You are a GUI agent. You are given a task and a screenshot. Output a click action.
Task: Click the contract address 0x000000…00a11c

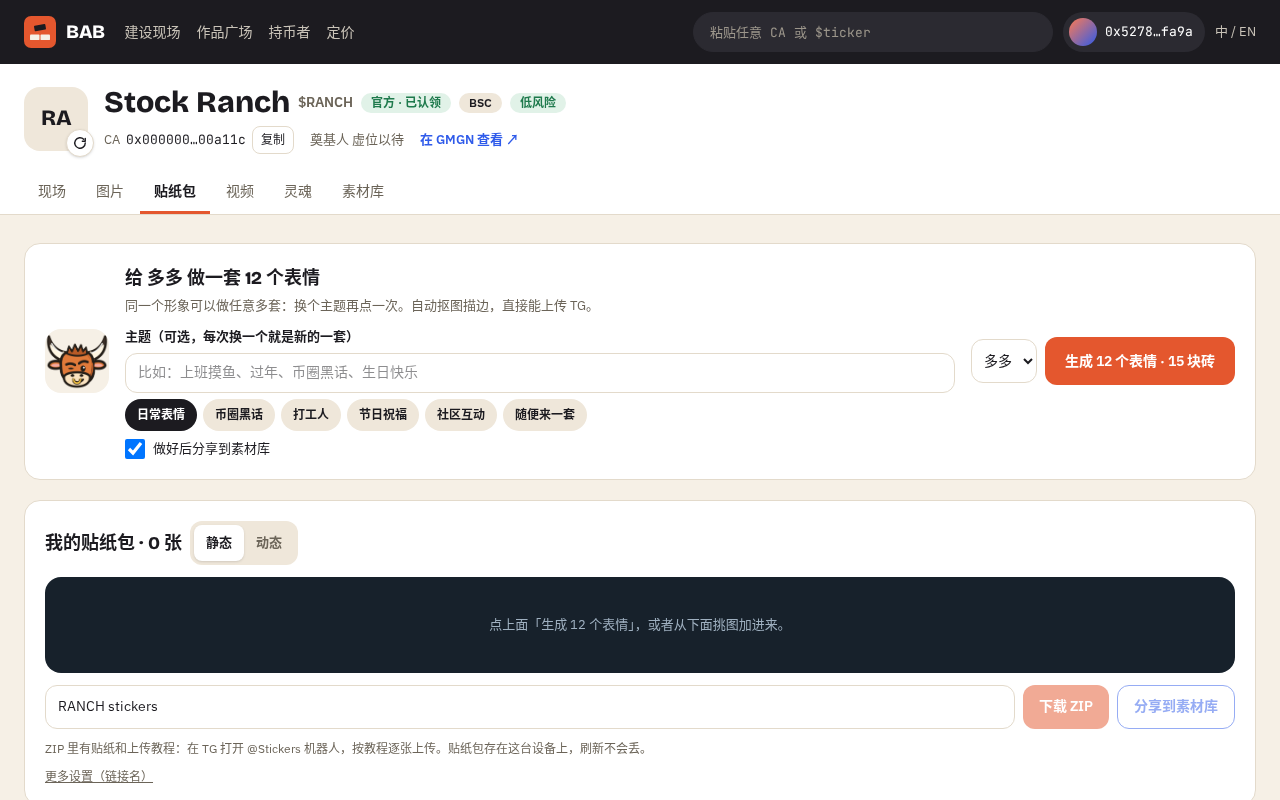pyautogui.click(x=186, y=140)
